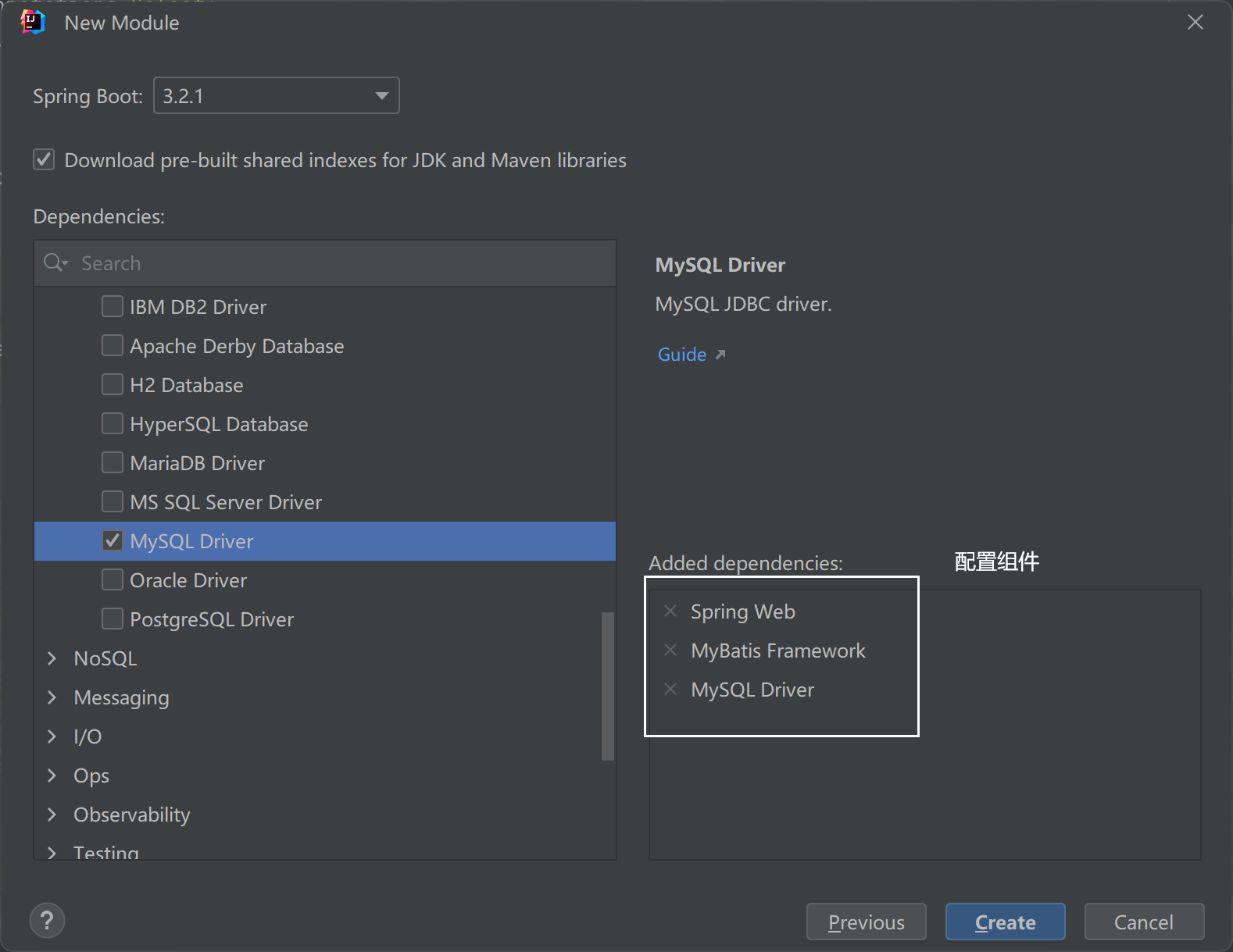Click the Previous button
The width and height of the screenshot is (1233, 952).
click(x=867, y=922)
